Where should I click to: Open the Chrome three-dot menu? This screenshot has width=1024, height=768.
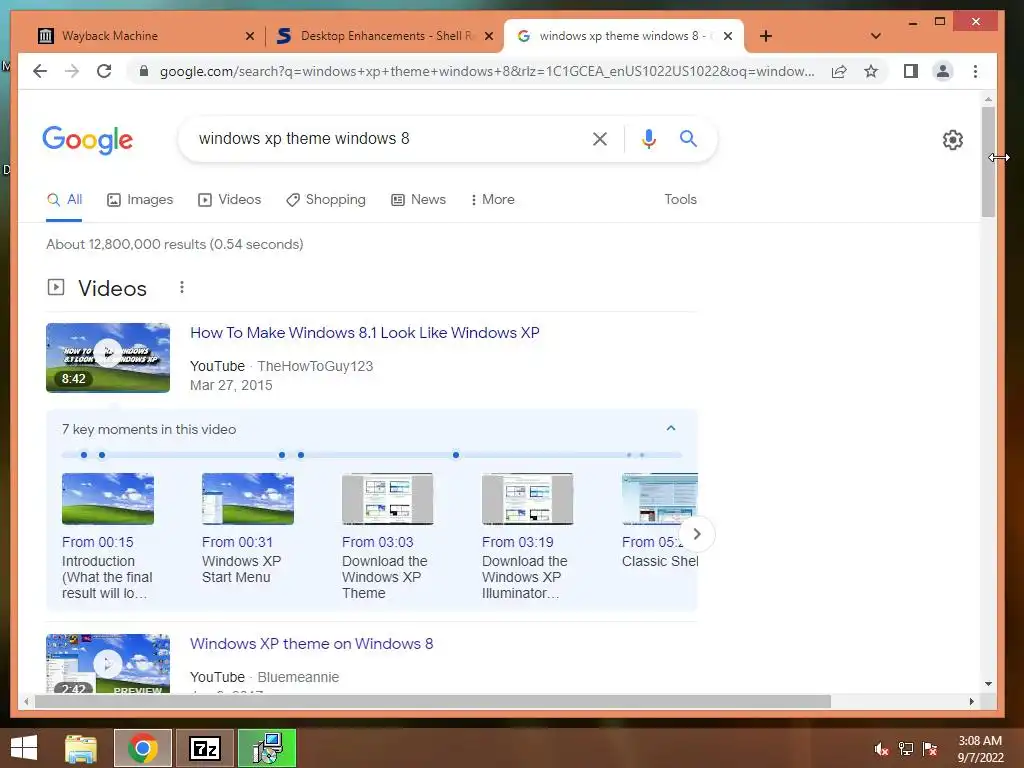pos(975,71)
